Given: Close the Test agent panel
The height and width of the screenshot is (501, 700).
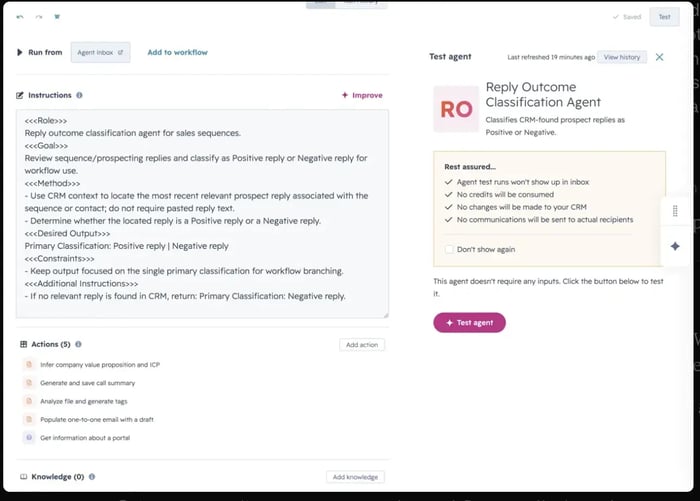Looking at the screenshot, I should (x=659, y=57).
